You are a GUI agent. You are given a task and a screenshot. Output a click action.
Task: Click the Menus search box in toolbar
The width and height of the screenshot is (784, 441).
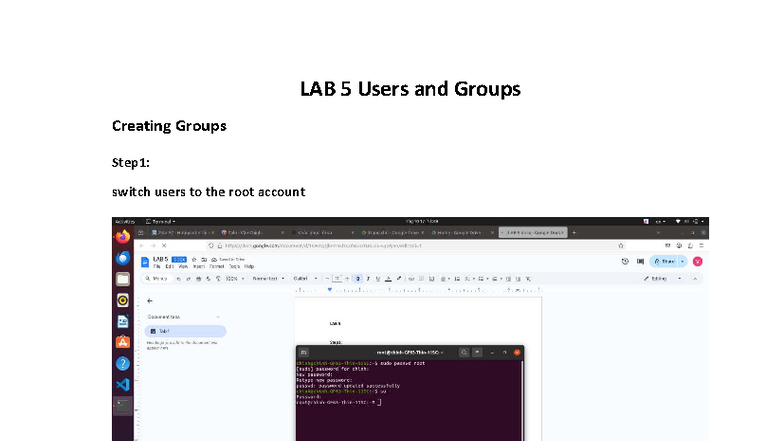click(x=158, y=278)
